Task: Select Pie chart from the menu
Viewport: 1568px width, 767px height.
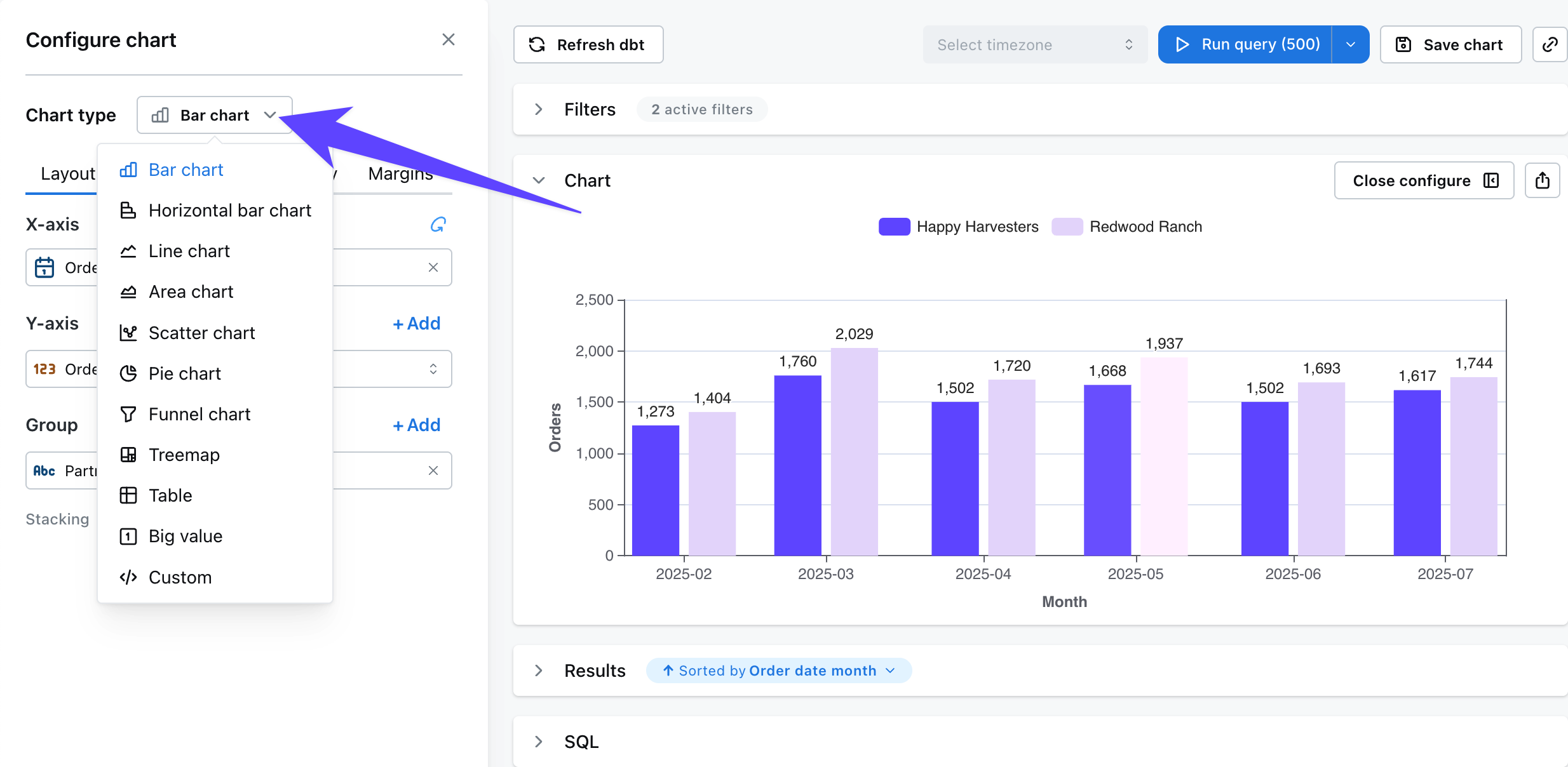Action: click(184, 373)
